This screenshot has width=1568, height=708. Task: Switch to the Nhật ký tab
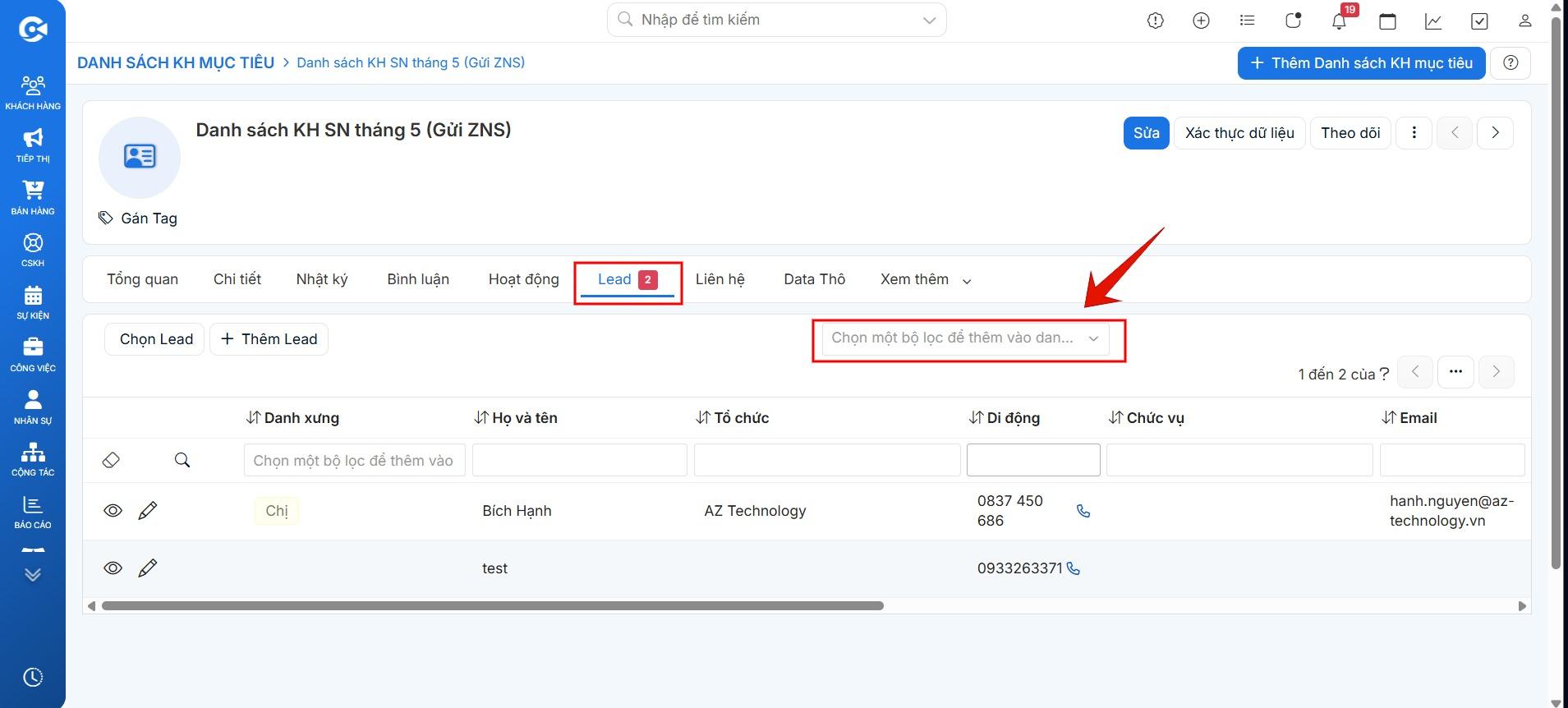point(322,279)
